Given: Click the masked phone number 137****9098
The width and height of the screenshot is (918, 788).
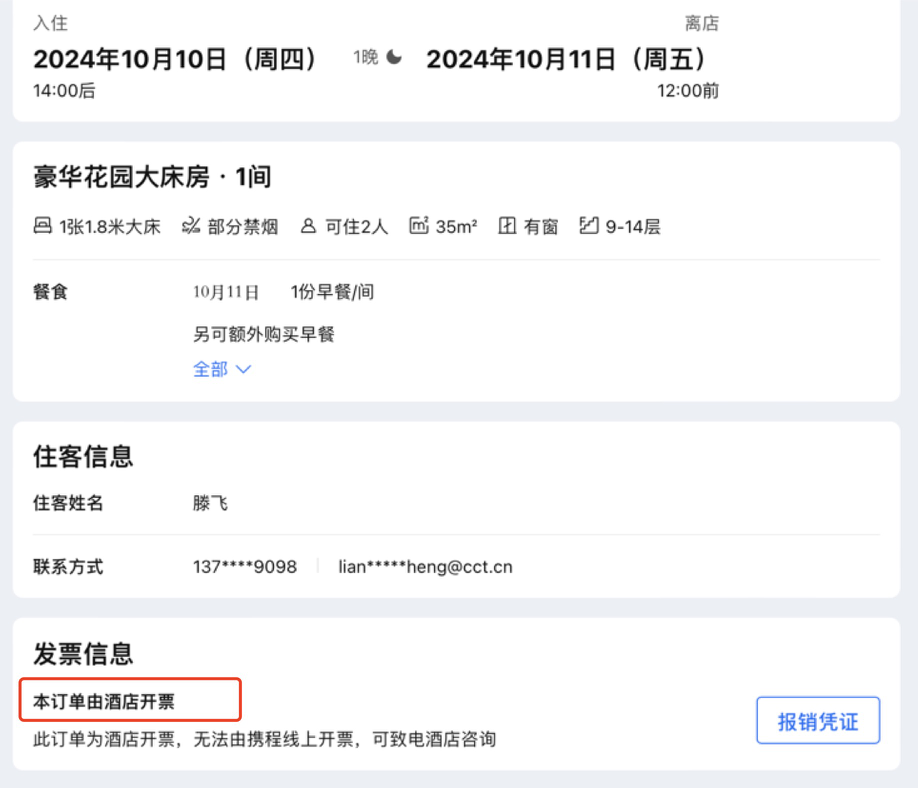Looking at the screenshot, I should pos(245,567).
